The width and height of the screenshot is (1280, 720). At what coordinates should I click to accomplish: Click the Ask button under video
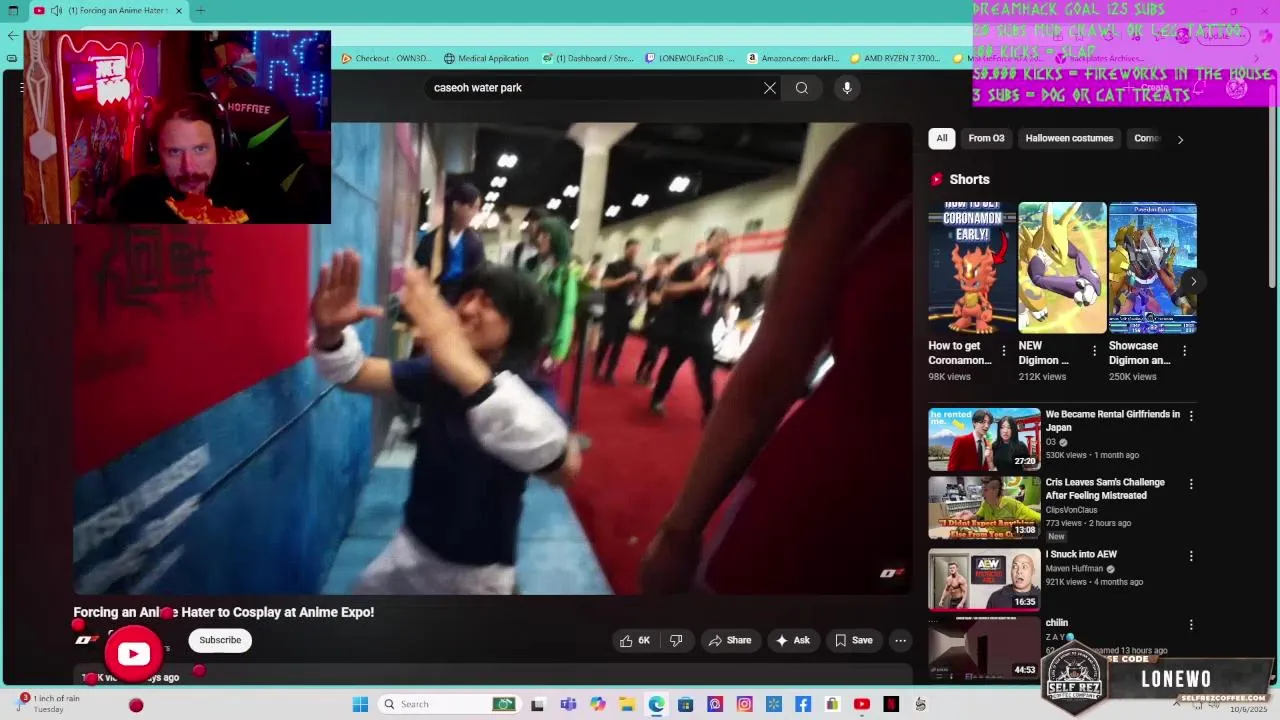coord(792,640)
